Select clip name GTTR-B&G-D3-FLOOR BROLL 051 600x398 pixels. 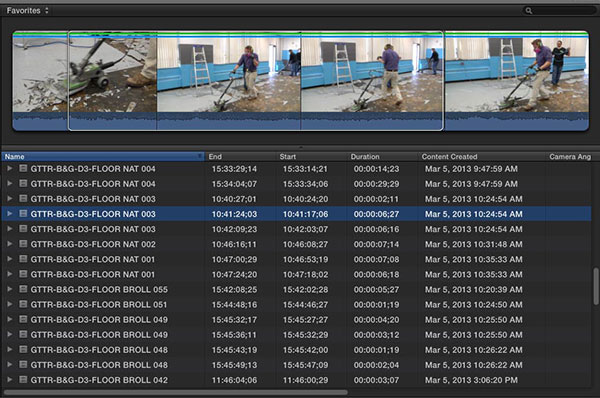pos(99,305)
